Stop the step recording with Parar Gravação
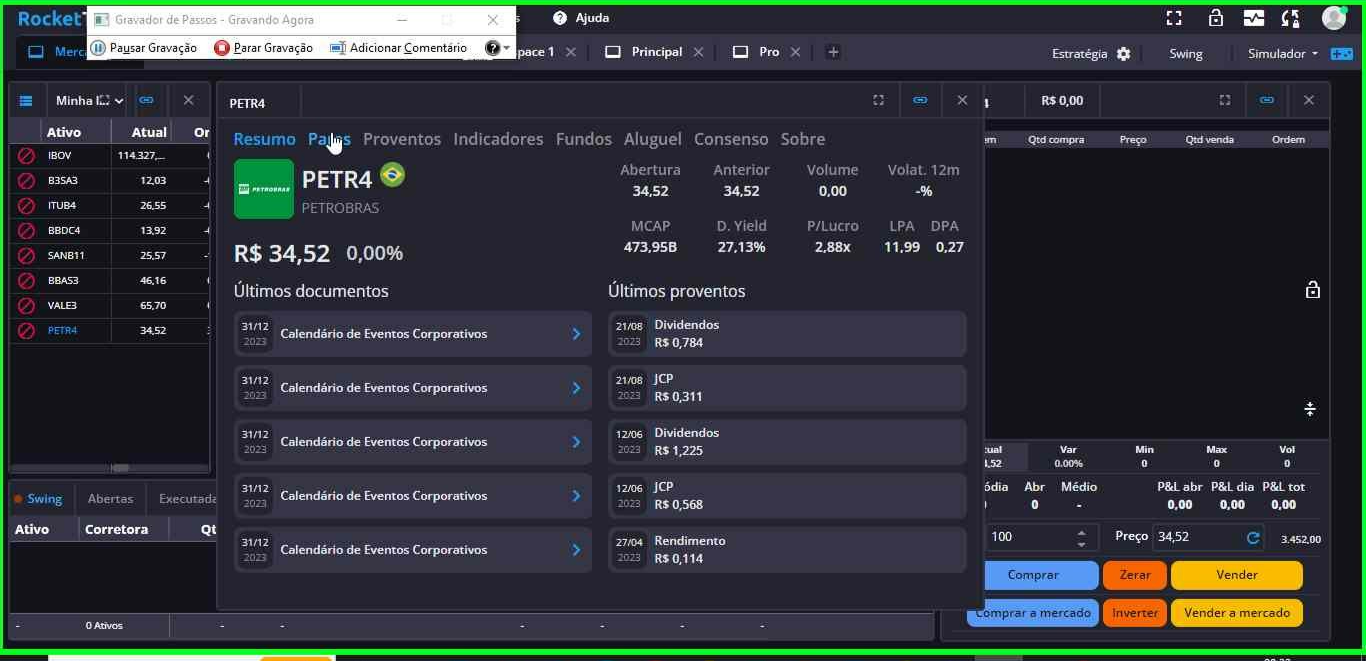Screen dimensions: 1366x661 (x=264, y=48)
